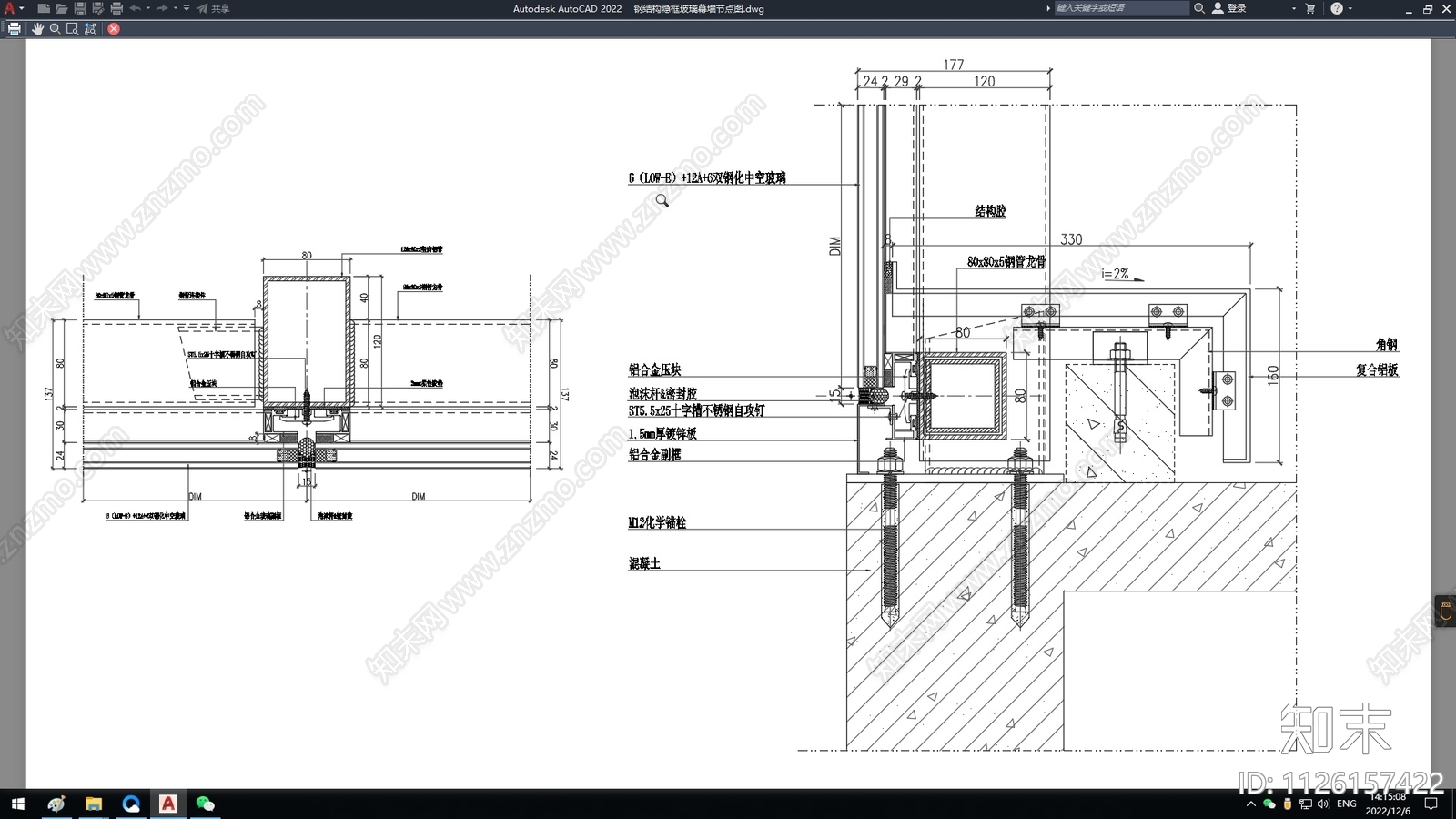Image resolution: width=1456 pixels, height=819 pixels.
Task: Activate the Zoom magnifier tool
Action: [55, 29]
